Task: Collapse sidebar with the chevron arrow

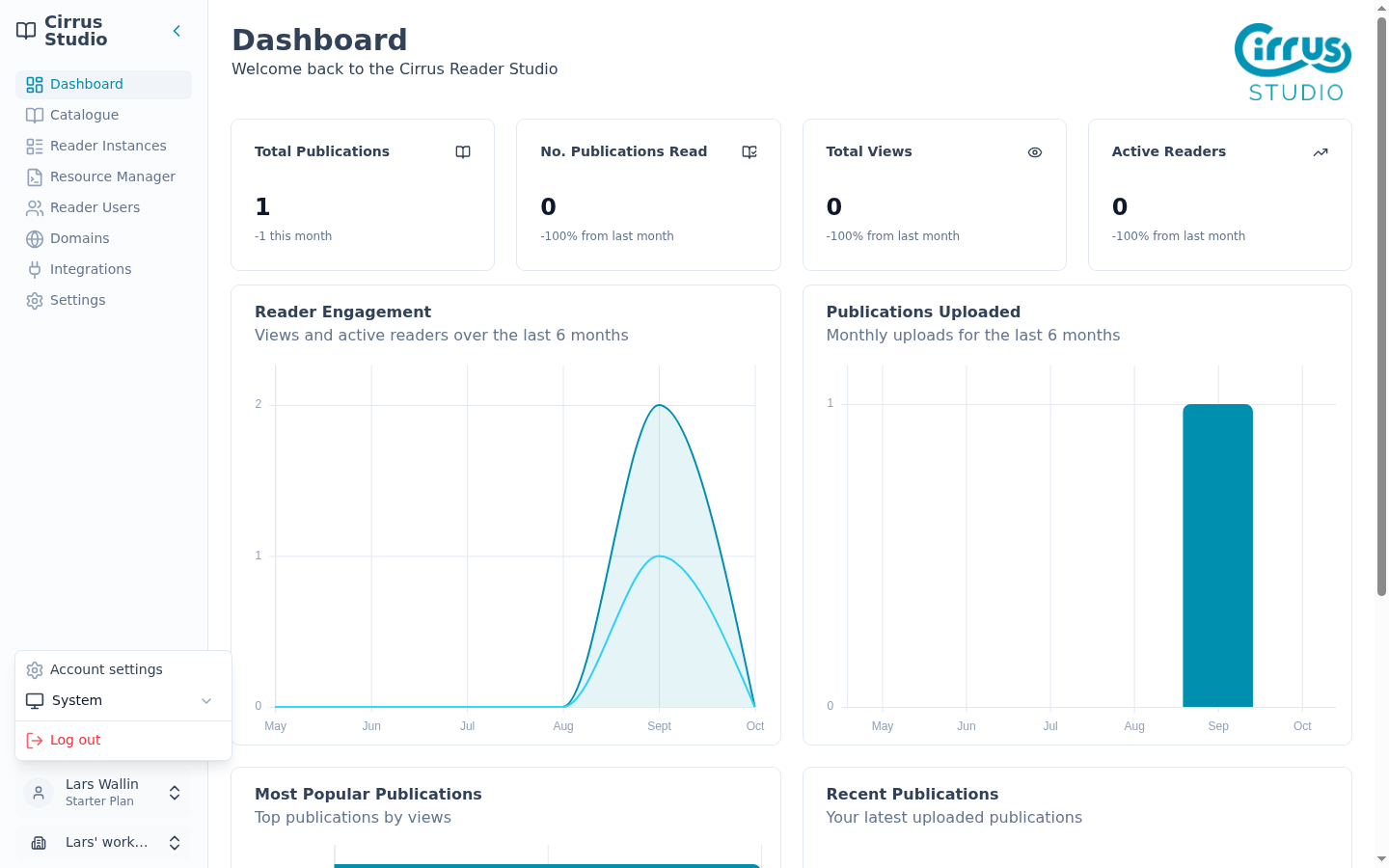Action: 177,31
